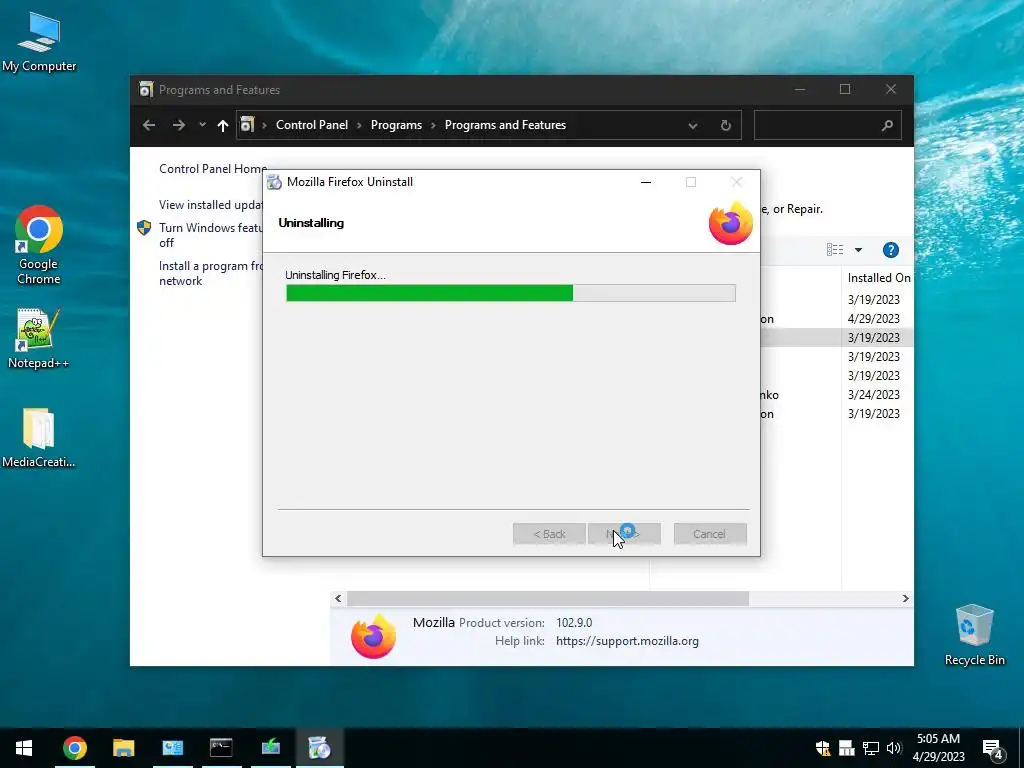Click the search magnifier icon
This screenshot has height=768, width=1024.
[x=887, y=125]
